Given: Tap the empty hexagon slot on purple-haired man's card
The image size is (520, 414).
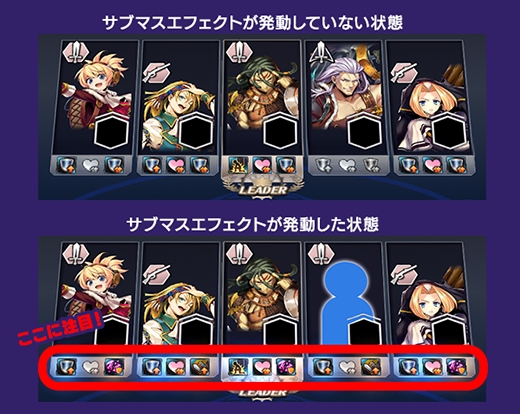Looking at the screenshot, I should 364,131.
